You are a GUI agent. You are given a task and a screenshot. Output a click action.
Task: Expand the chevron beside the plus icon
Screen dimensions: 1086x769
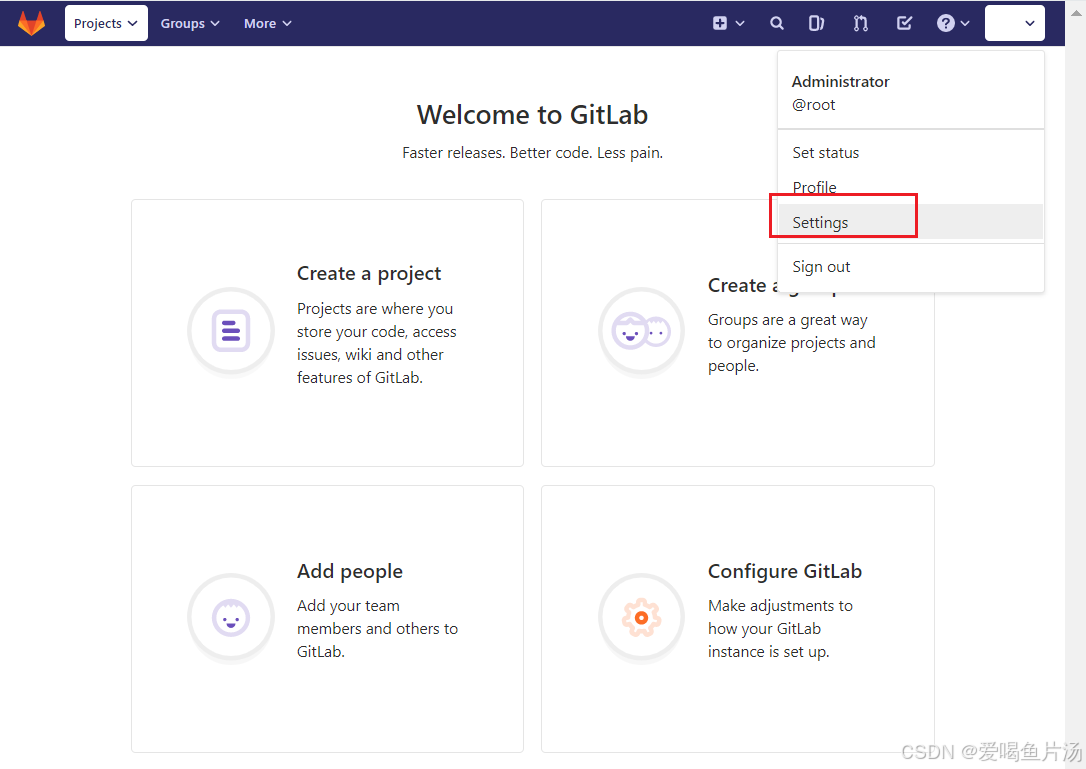pyautogui.click(x=740, y=23)
